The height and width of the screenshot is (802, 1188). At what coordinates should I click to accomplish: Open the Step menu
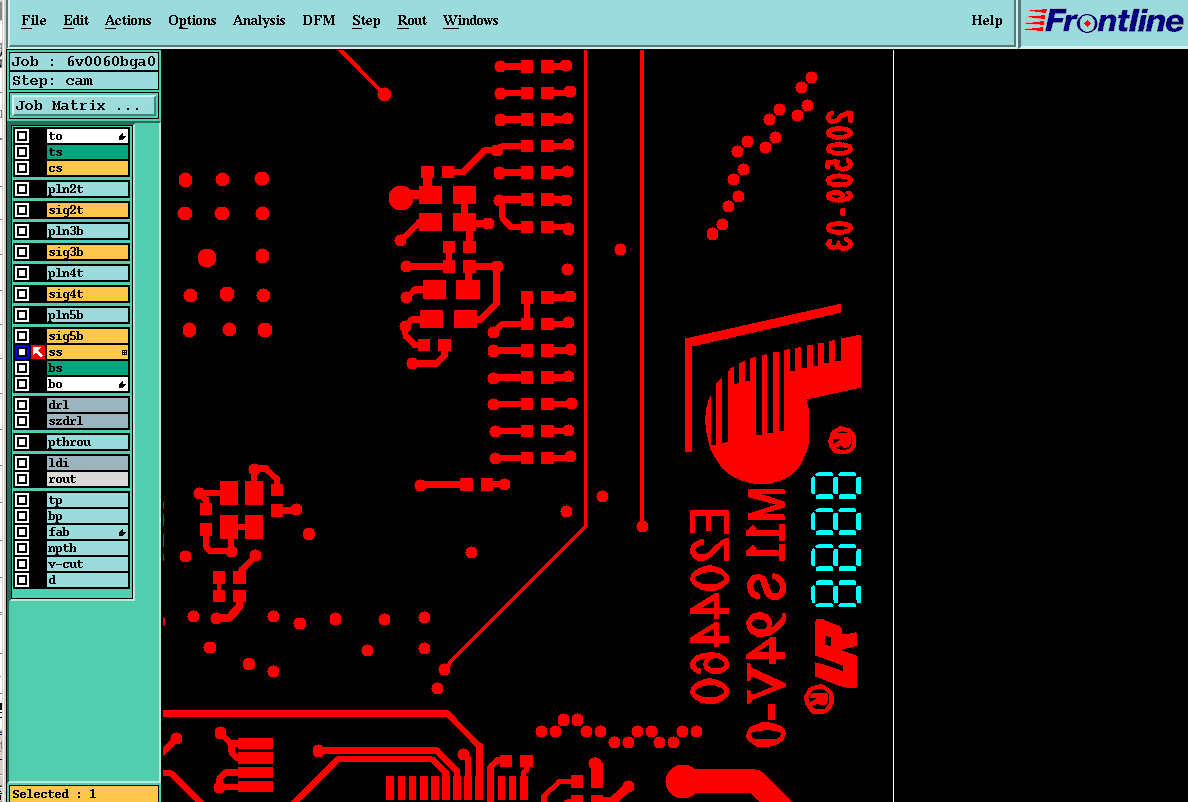pos(366,20)
